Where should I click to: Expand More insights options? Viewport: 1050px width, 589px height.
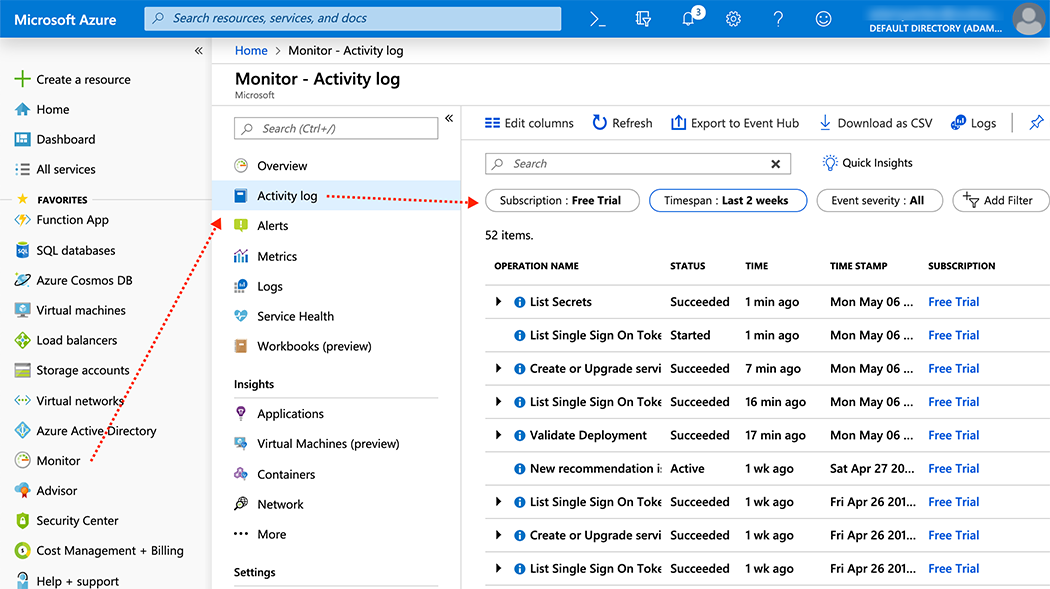coord(260,534)
